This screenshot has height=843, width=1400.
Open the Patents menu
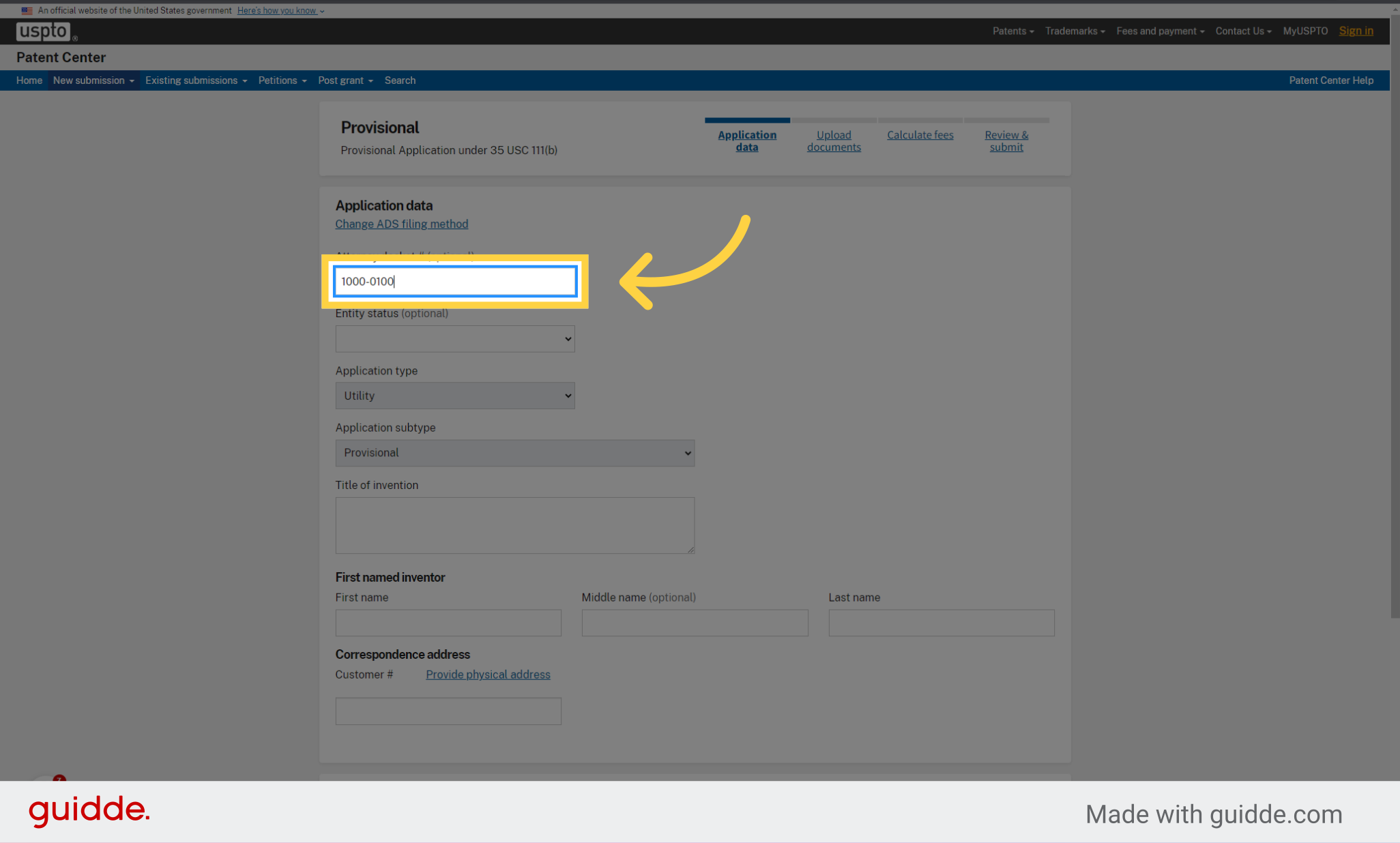1012,31
